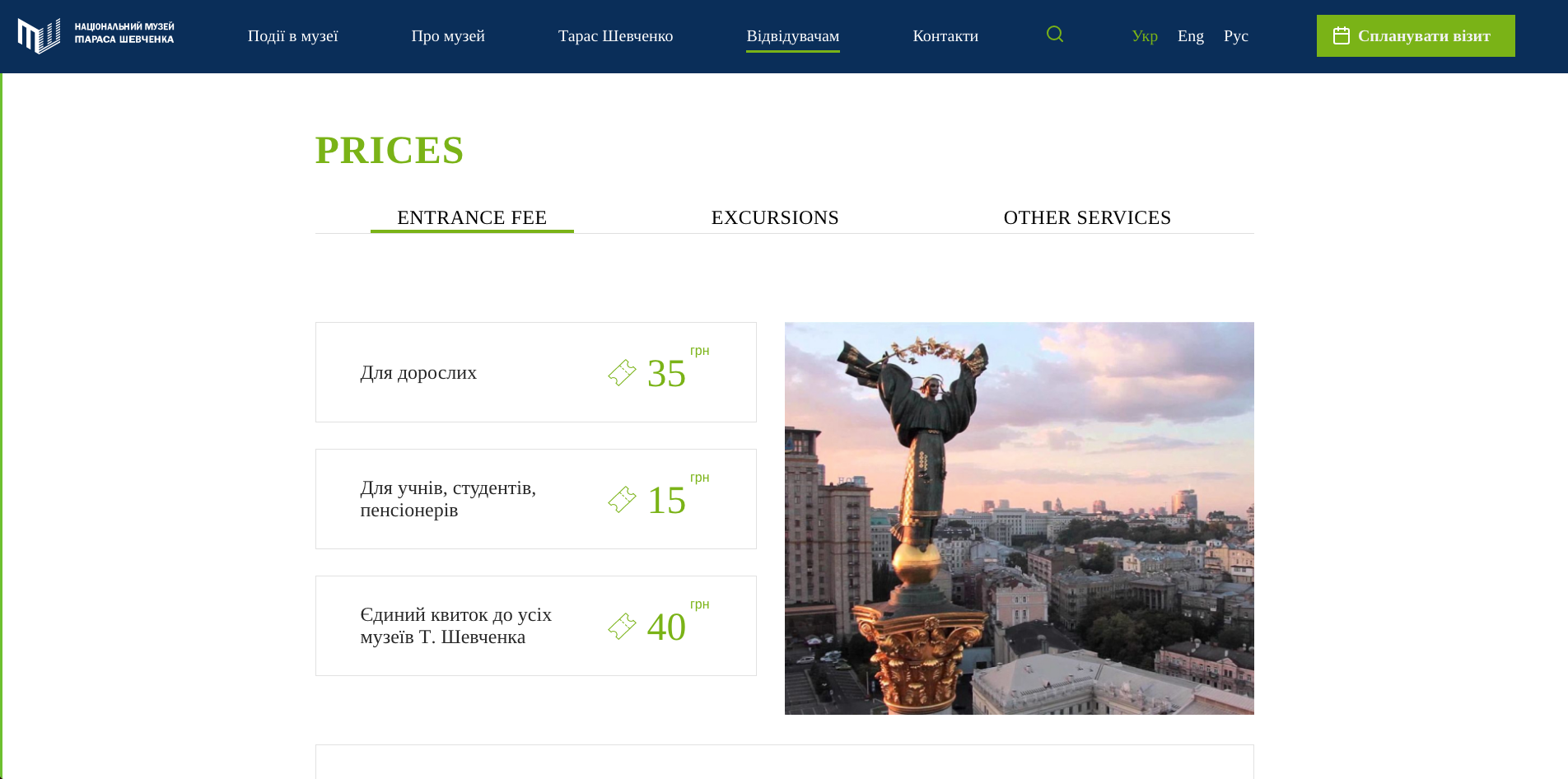The image size is (1568, 779).
Task: Click the грн label above 40
Action: point(700,604)
